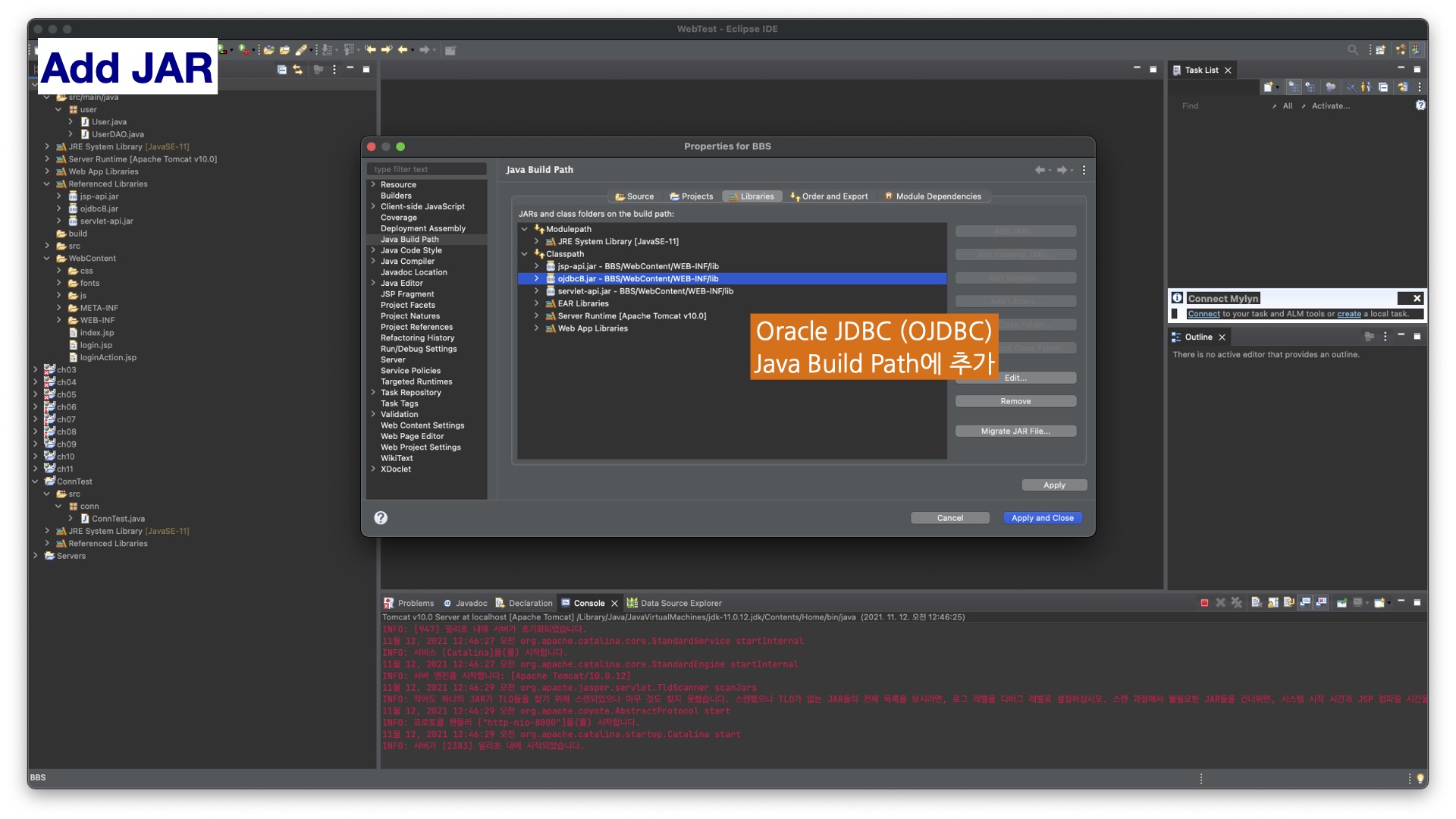
Task: Collapse the WebContent folder in explorer
Action: click(x=47, y=259)
